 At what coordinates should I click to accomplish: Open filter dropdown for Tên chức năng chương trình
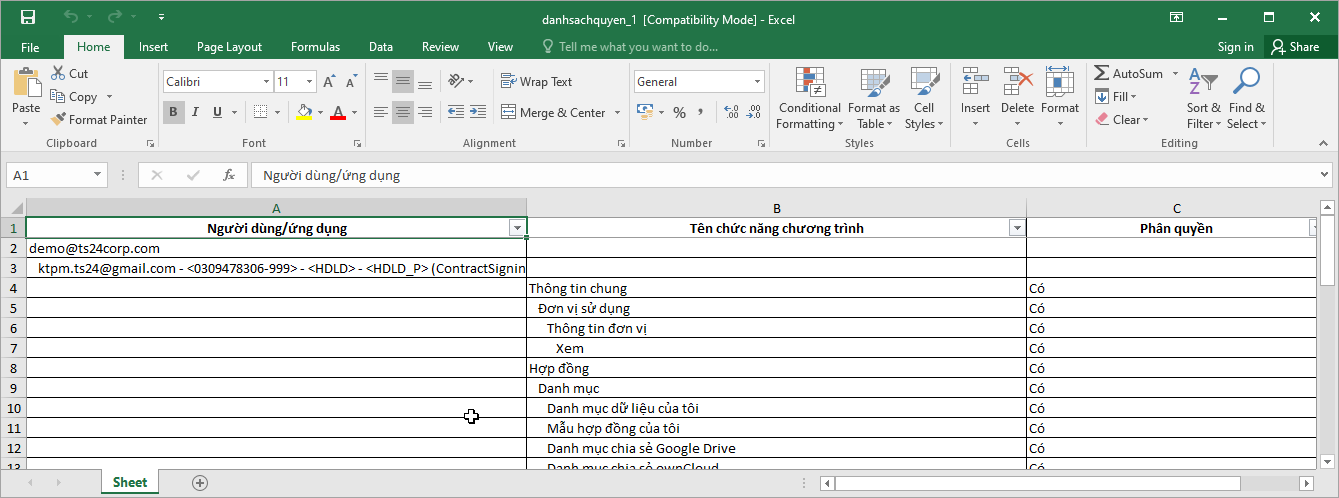(1017, 228)
